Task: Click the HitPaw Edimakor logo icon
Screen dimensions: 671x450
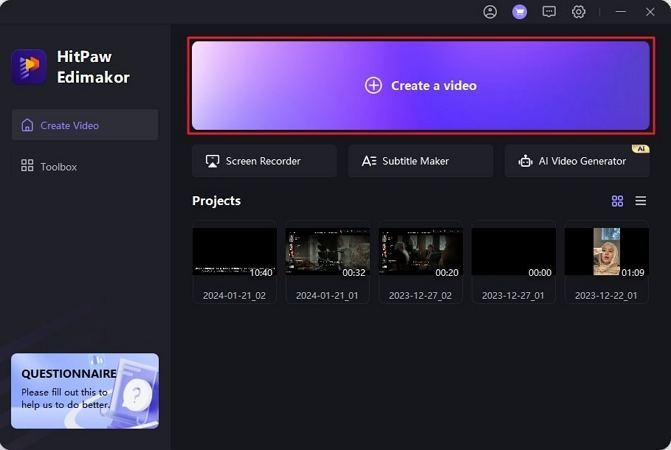Action: tap(29, 67)
